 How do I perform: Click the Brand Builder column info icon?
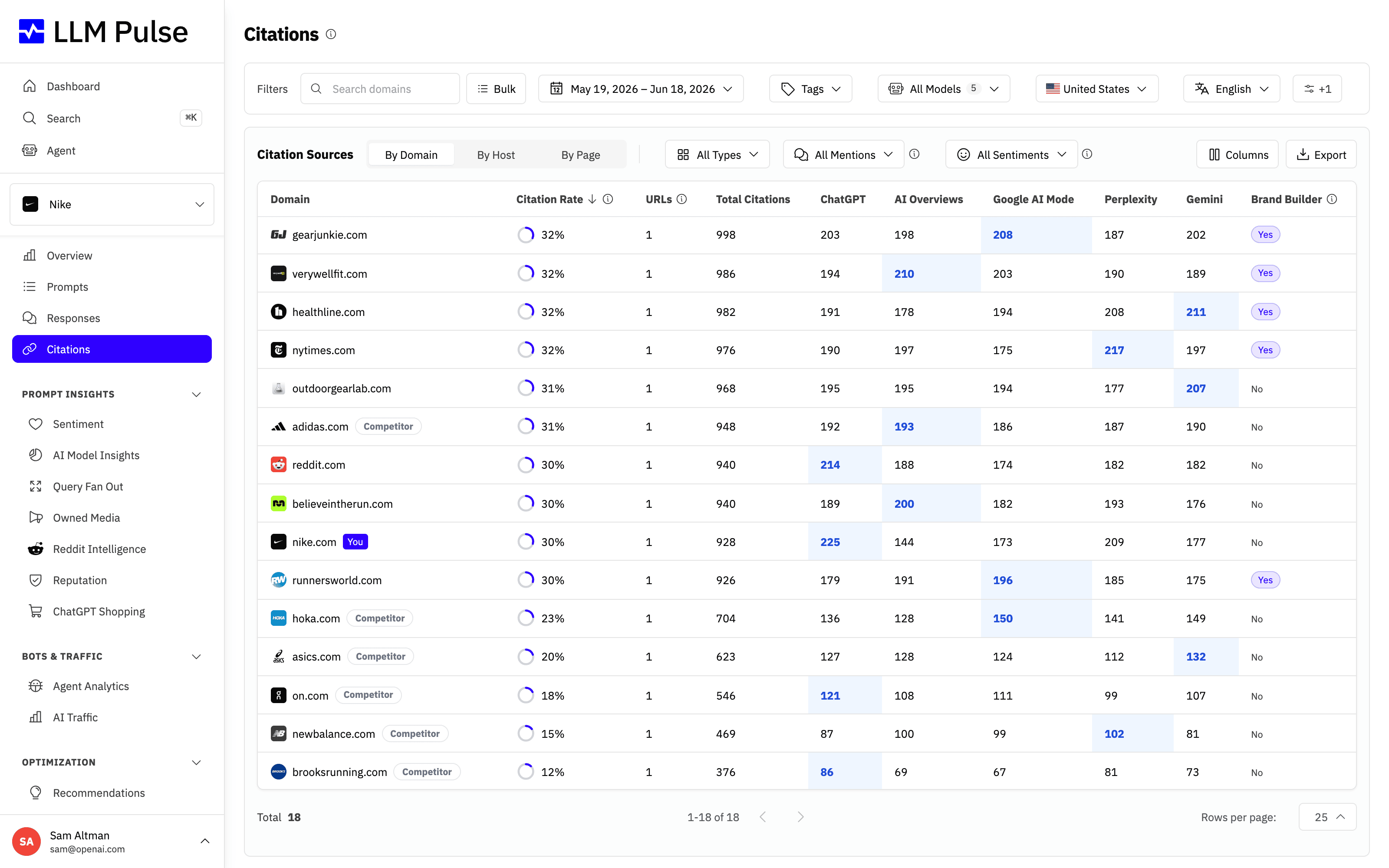click(1332, 199)
